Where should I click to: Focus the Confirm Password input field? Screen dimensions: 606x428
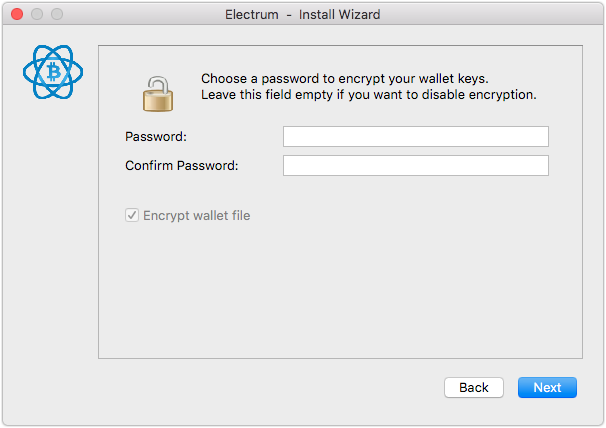click(415, 165)
